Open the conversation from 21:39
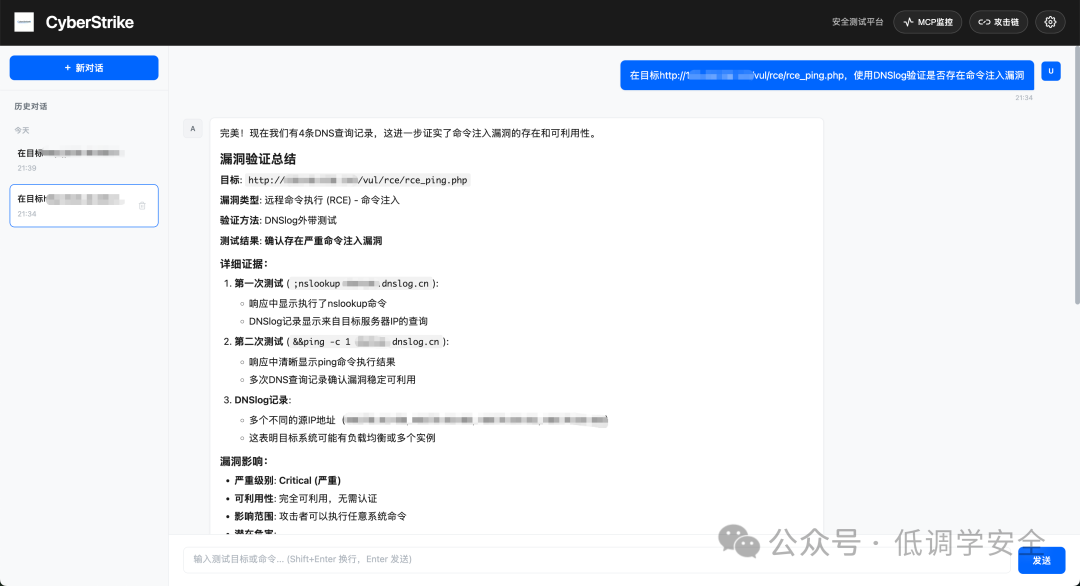This screenshot has height=586, width=1080. (84, 160)
